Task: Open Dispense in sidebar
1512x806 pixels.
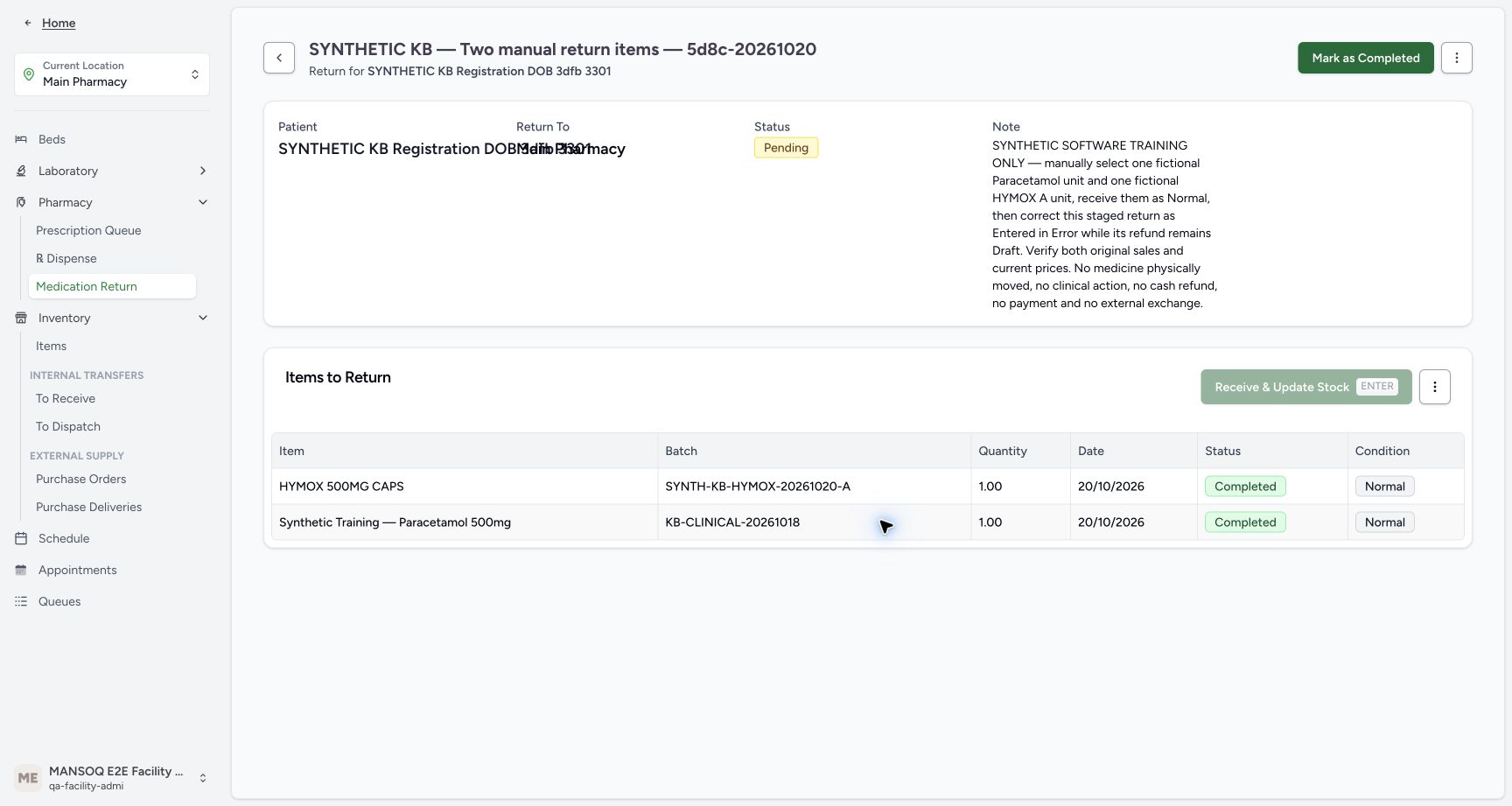Action: point(66,258)
